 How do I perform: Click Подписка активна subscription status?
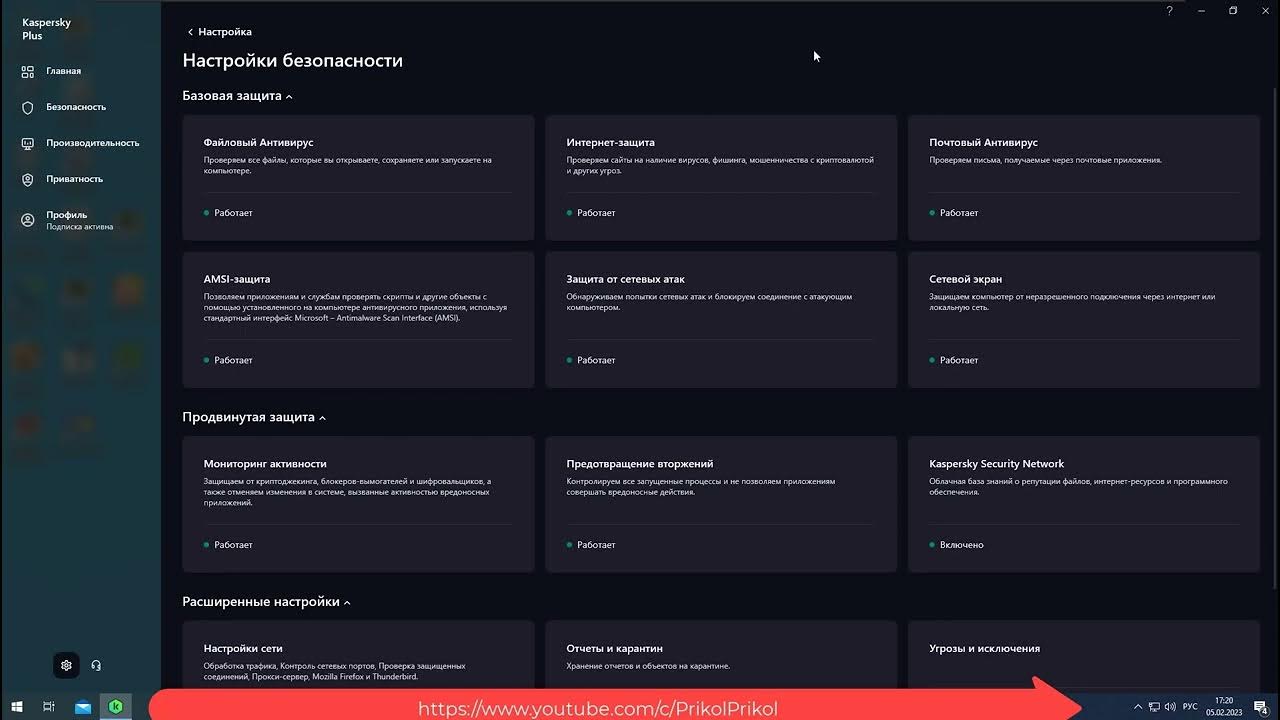79,227
